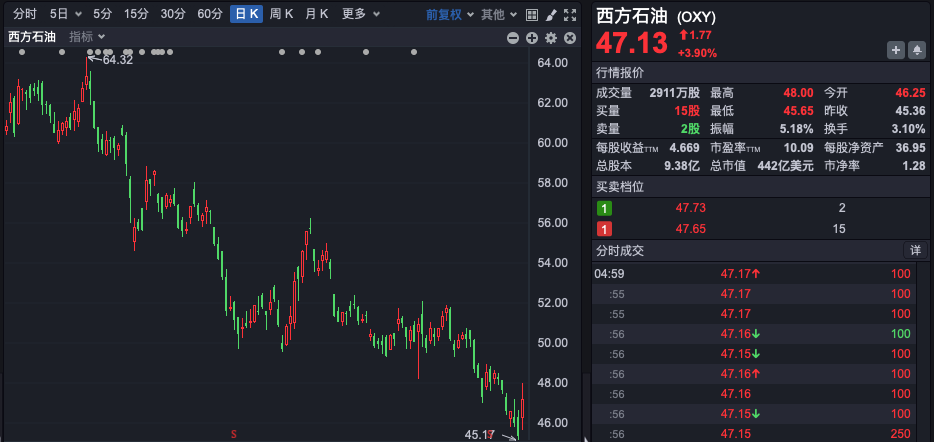Switch to 周K weekly chart tab
Screen dimensions: 934x442
[281, 14]
